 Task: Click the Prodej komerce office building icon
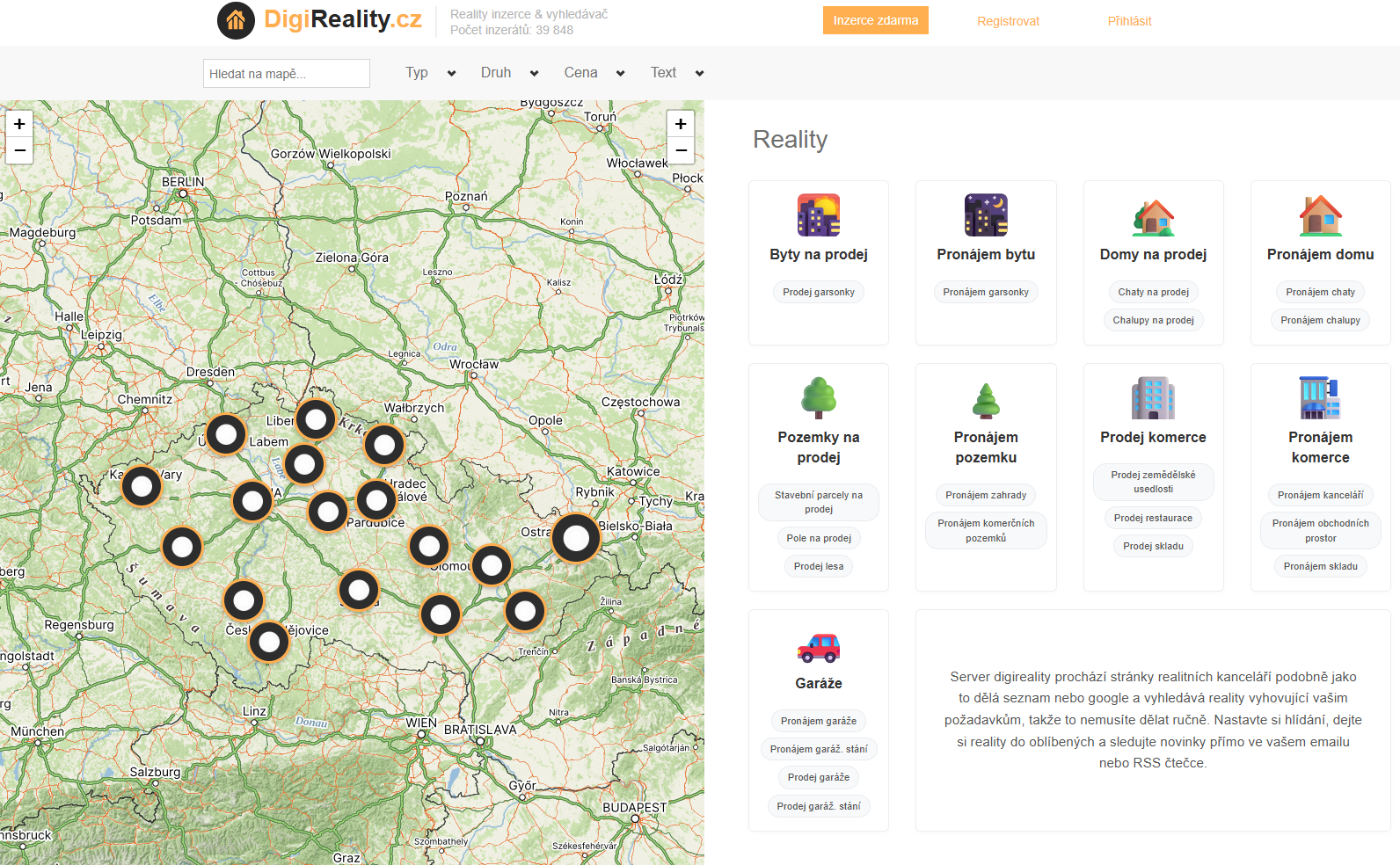pyautogui.click(x=1153, y=397)
